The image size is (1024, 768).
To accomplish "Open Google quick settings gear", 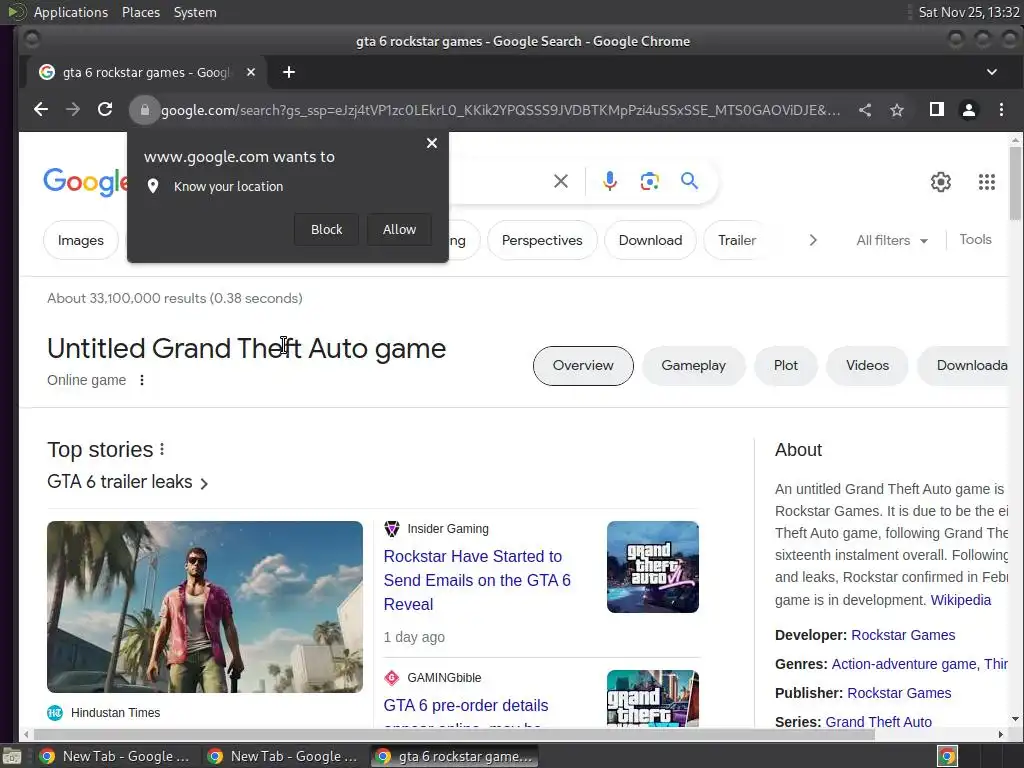I will pos(940,182).
